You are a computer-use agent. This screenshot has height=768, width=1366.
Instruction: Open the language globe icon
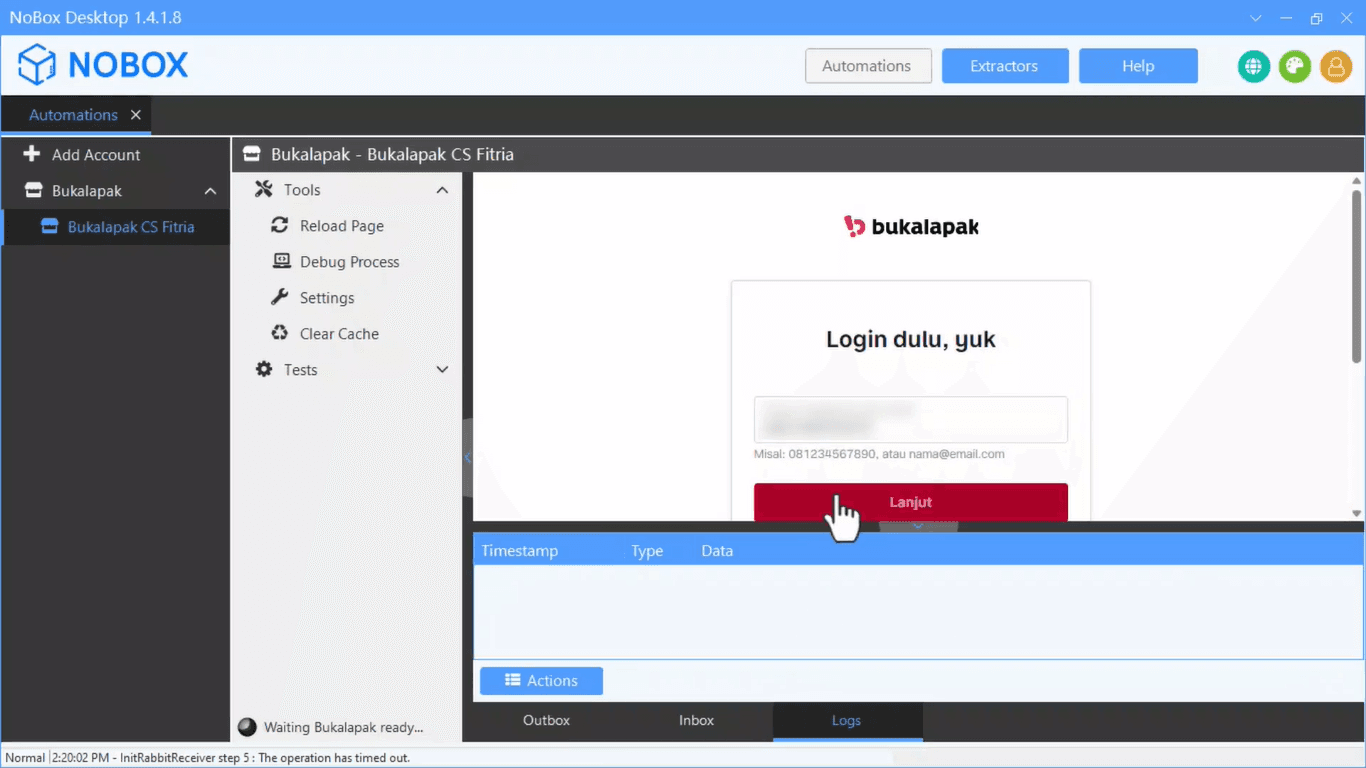(x=1253, y=66)
